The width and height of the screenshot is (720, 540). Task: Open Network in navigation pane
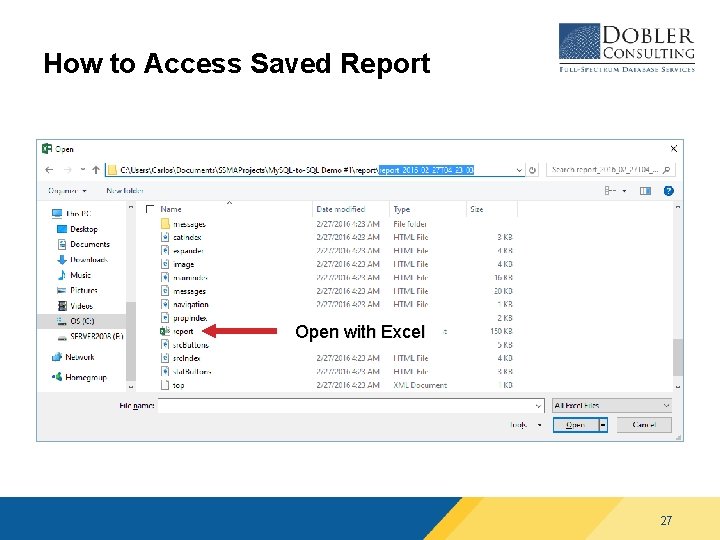pos(73,357)
